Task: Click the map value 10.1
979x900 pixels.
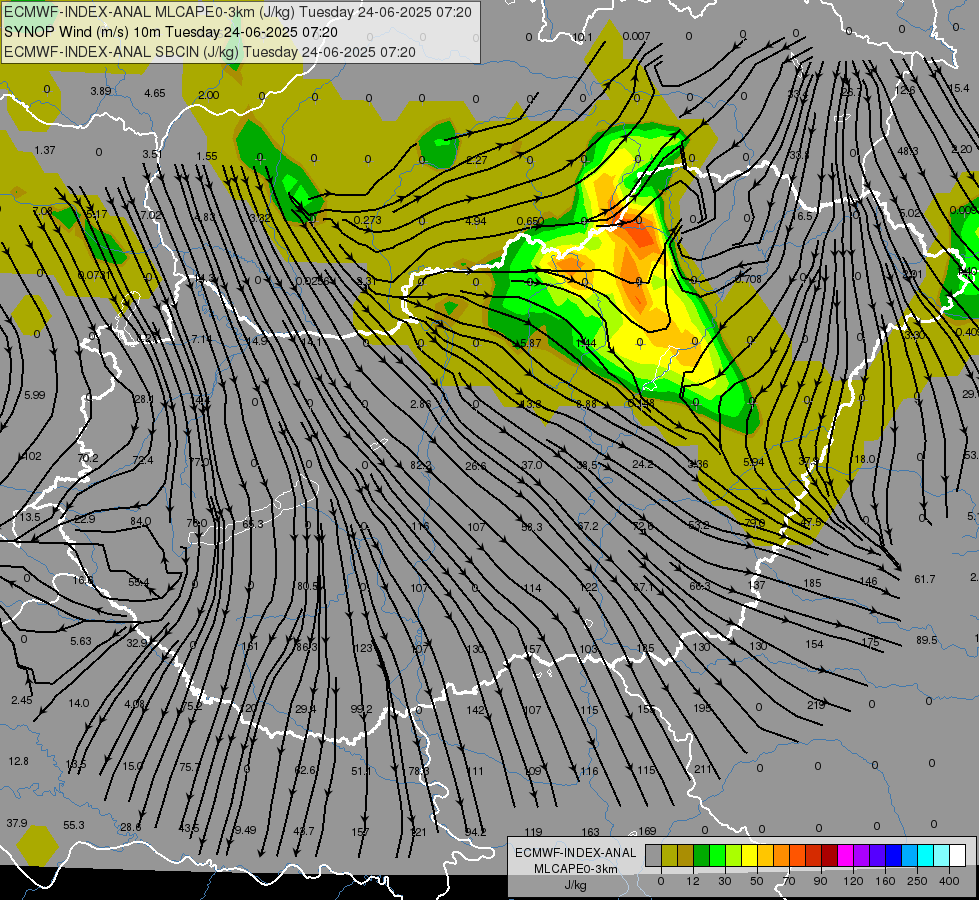Action: point(582,37)
